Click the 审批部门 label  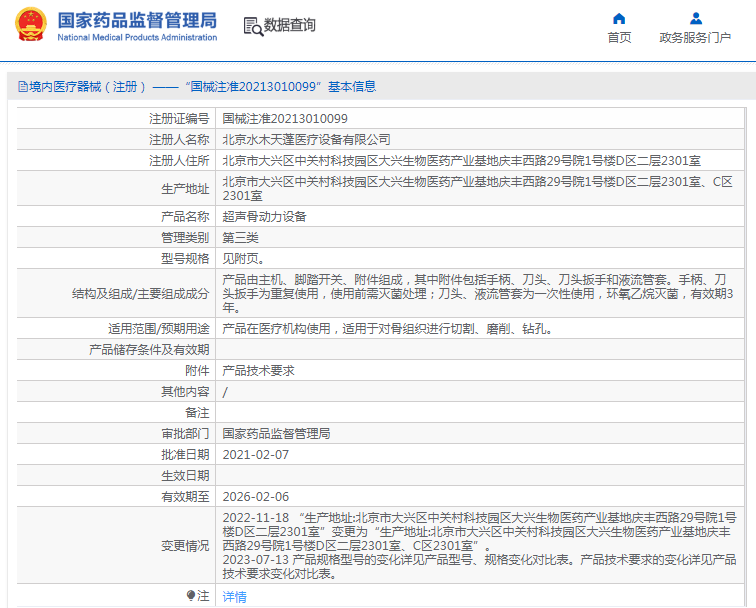pyautogui.click(x=185, y=434)
